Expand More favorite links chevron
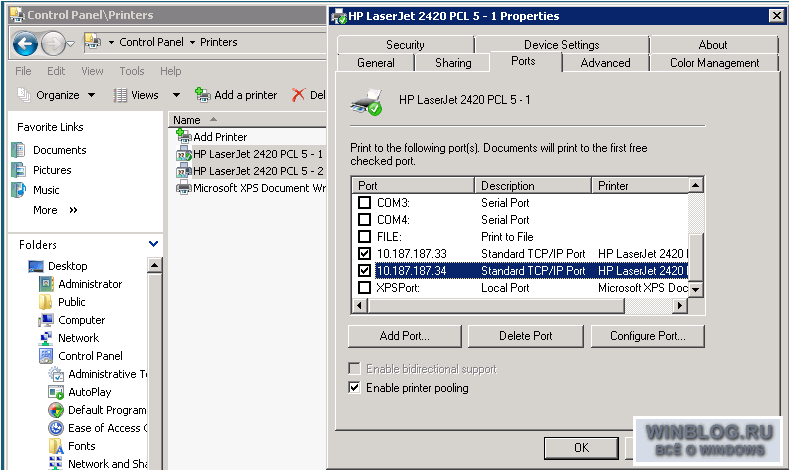This screenshot has height=473, width=790. click(73, 210)
